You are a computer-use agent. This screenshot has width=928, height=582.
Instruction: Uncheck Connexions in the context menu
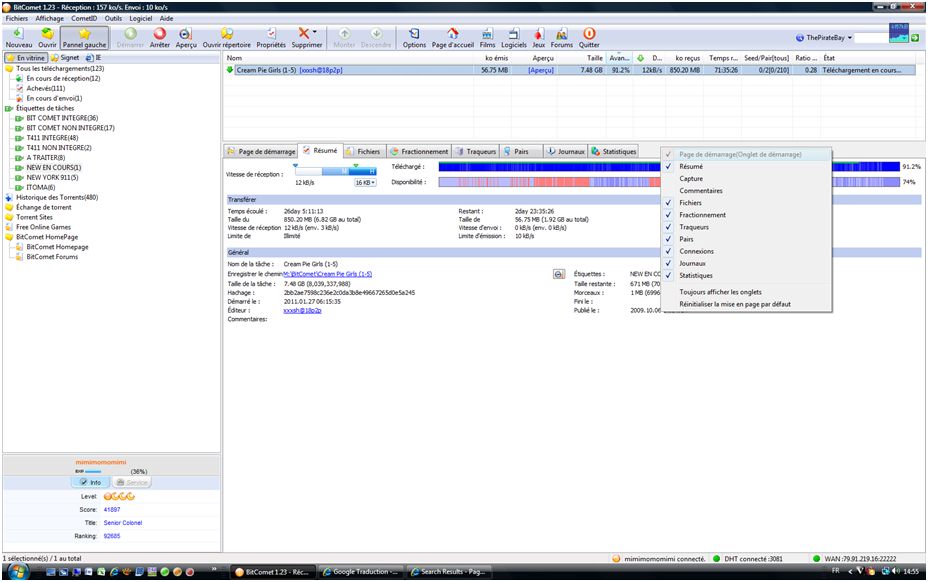tap(696, 252)
